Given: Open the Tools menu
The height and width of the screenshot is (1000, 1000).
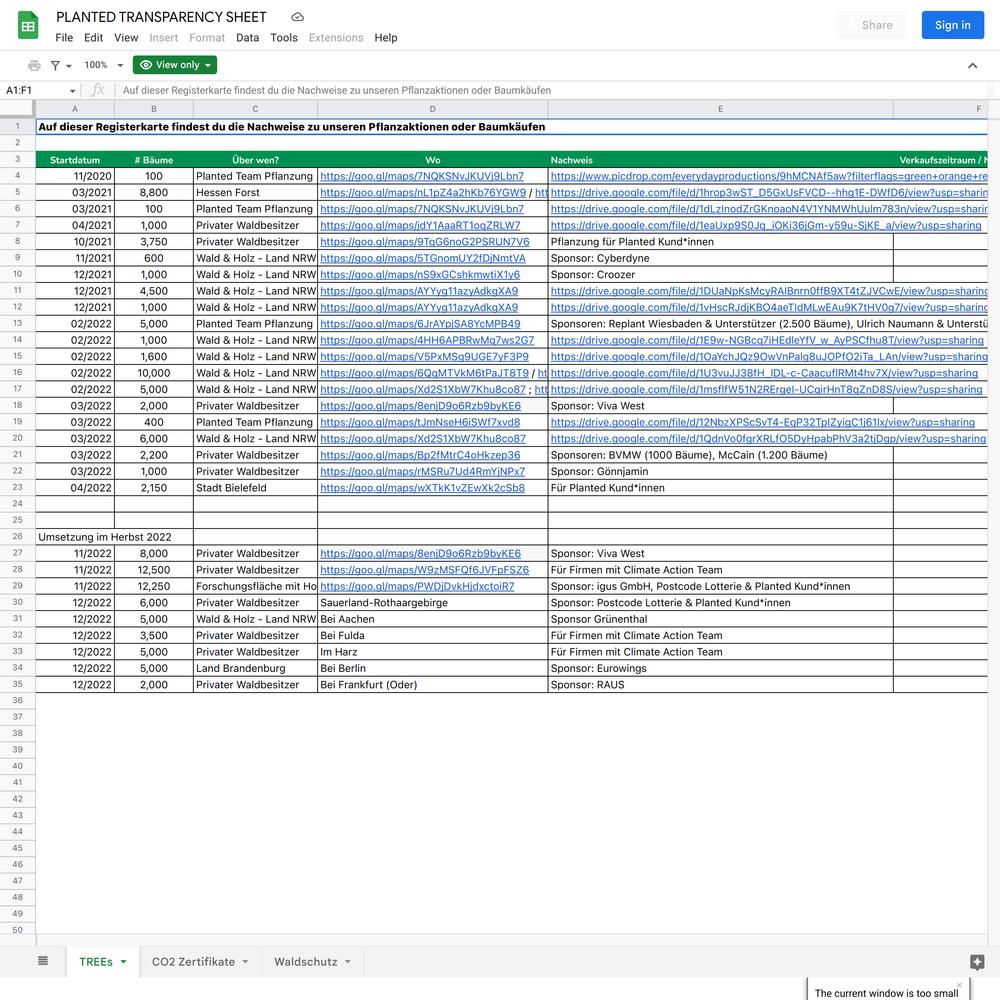Looking at the screenshot, I should click(284, 38).
